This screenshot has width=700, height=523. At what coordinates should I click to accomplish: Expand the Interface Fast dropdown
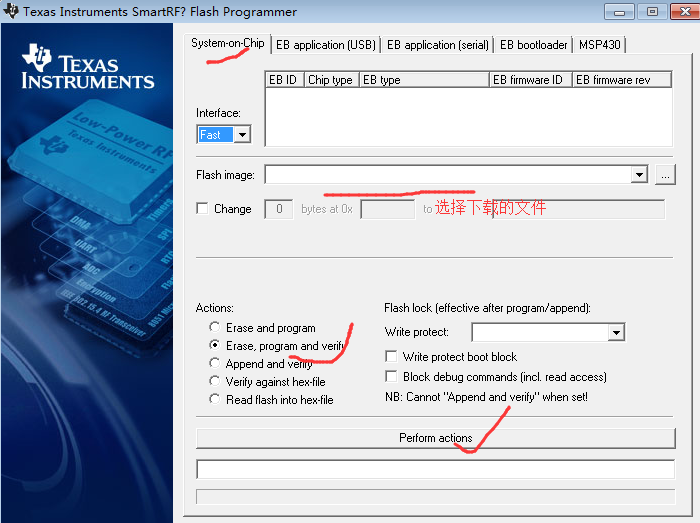tap(242, 134)
